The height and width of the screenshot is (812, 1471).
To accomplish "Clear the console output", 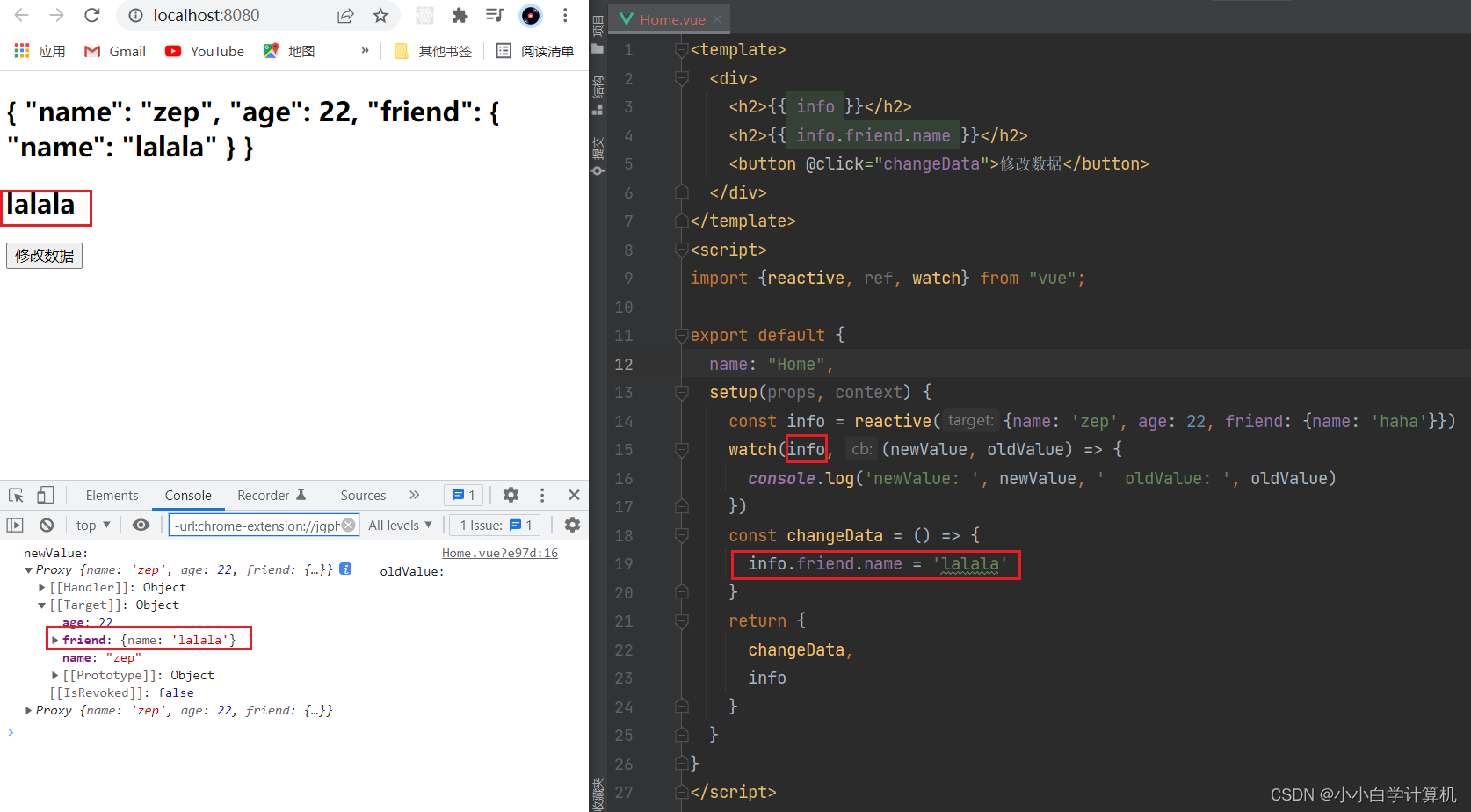I will [x=47, y=525].
